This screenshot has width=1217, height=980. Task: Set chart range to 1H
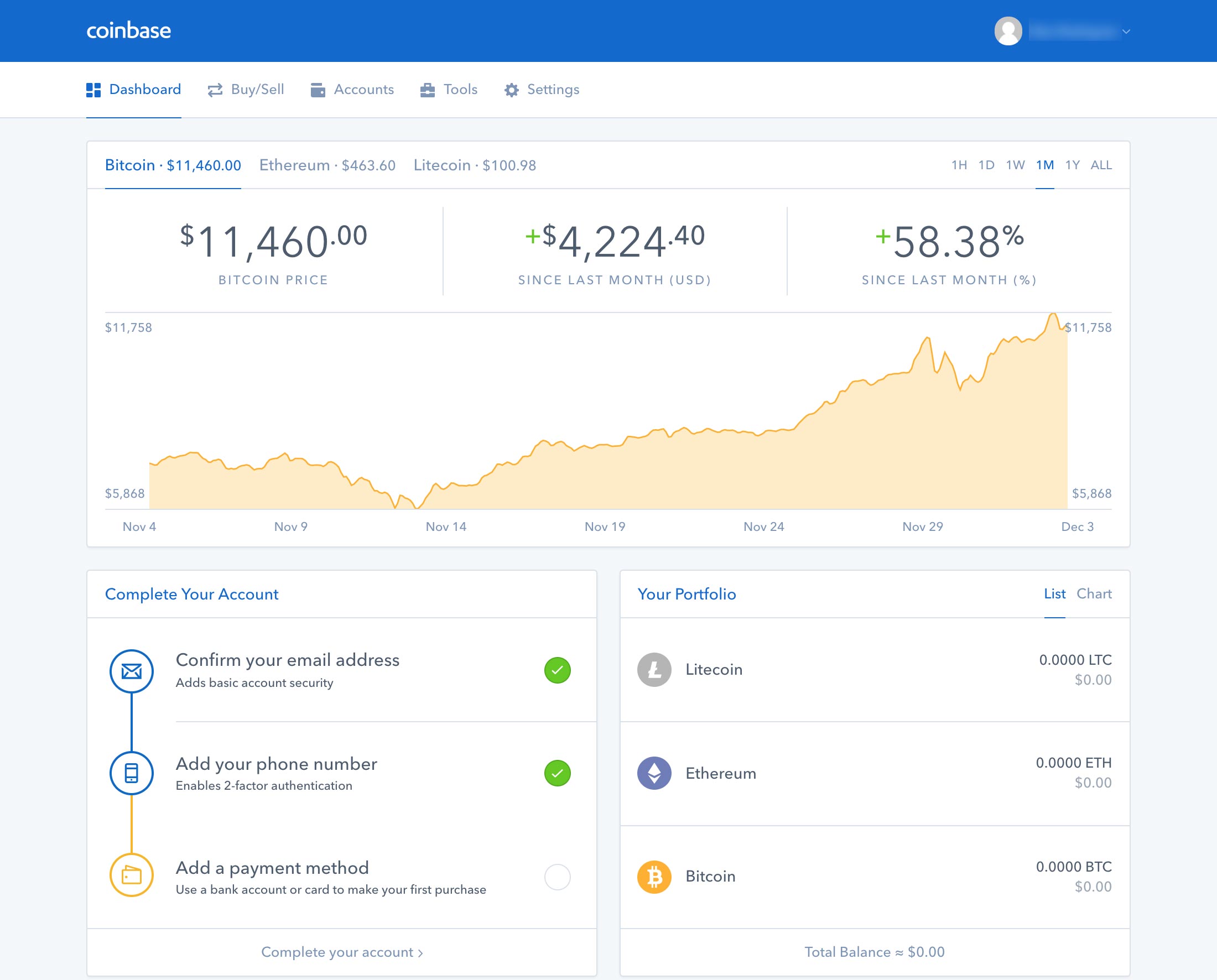click(959, 165)
